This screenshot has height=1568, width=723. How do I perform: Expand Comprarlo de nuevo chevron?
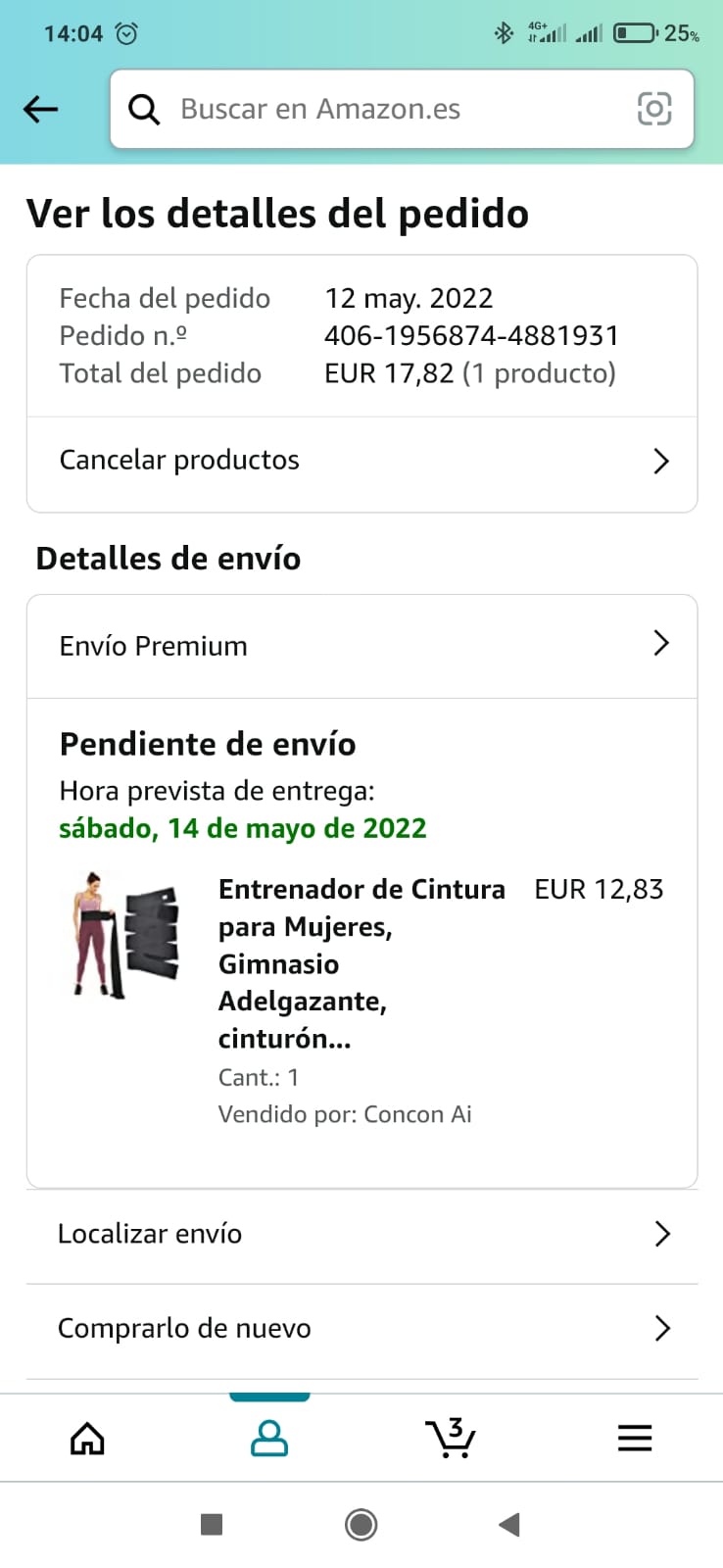coord(662,1328)
